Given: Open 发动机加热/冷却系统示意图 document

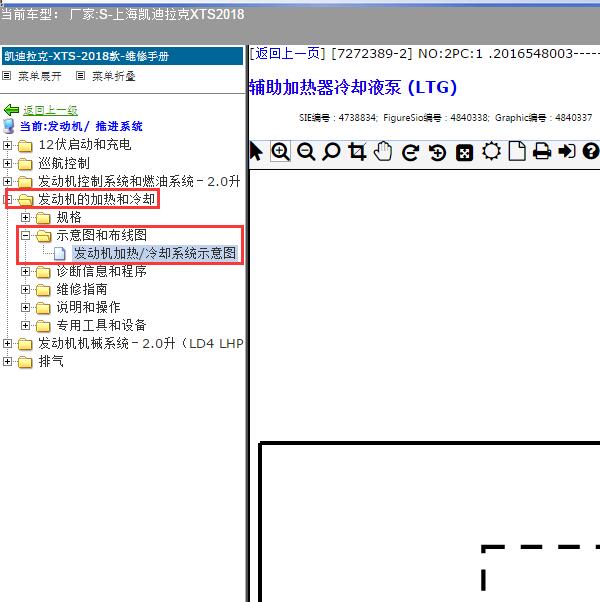Looking at the screenshot, I should click(x=155, y=253).
